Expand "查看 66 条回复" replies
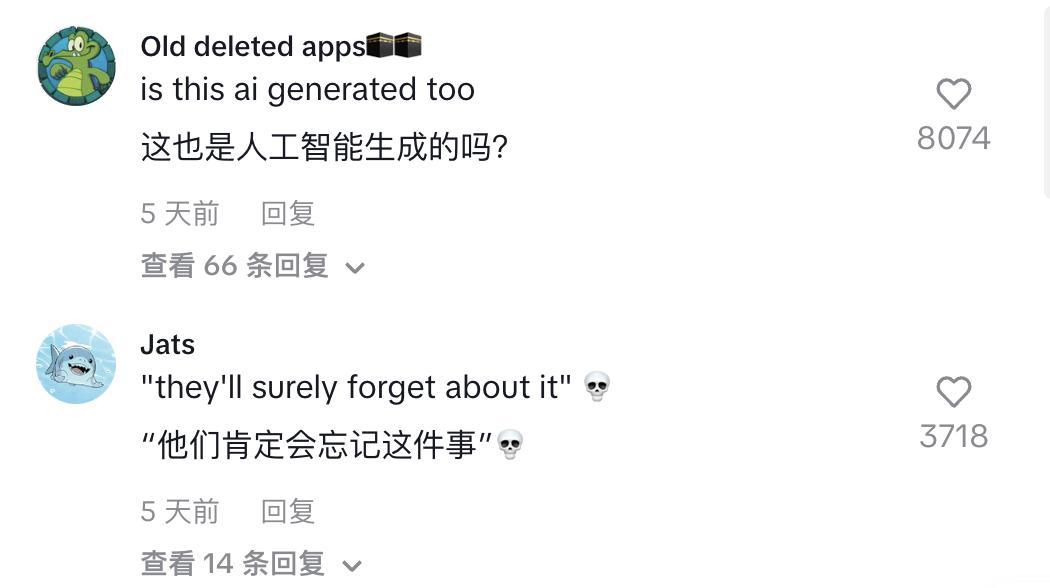This screenshot has width=1050, height=588. 235,266
